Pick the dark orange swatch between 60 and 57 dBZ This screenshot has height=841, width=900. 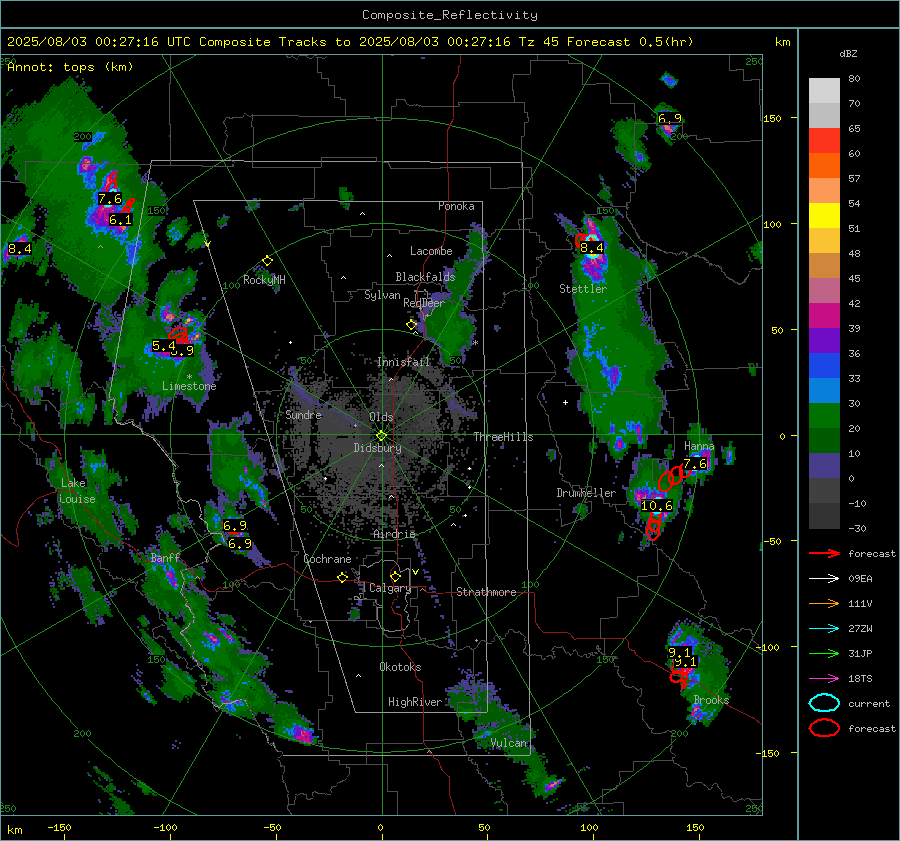[x=824, y=166]
